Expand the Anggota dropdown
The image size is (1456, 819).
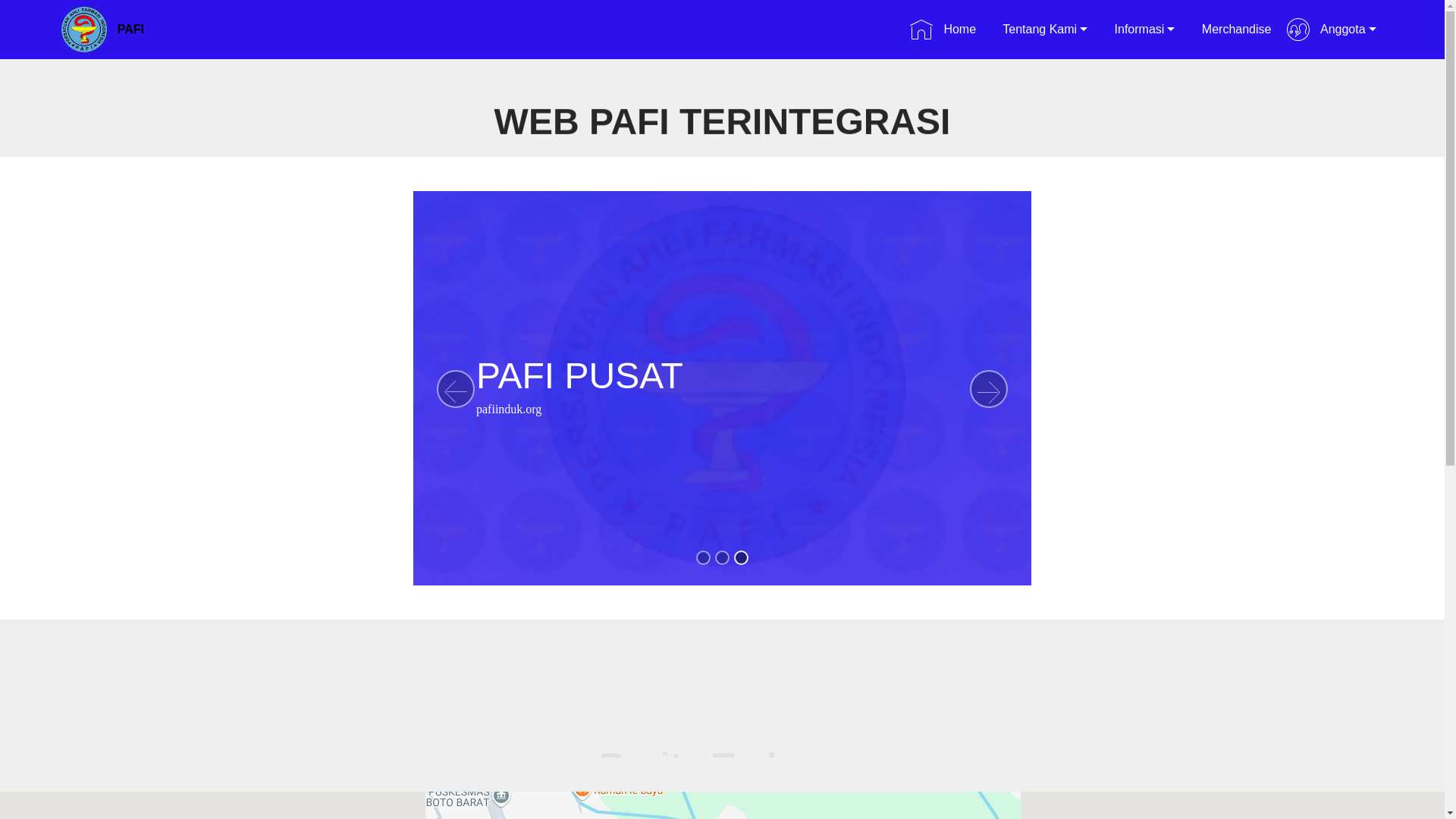[x=1348, y=30]
